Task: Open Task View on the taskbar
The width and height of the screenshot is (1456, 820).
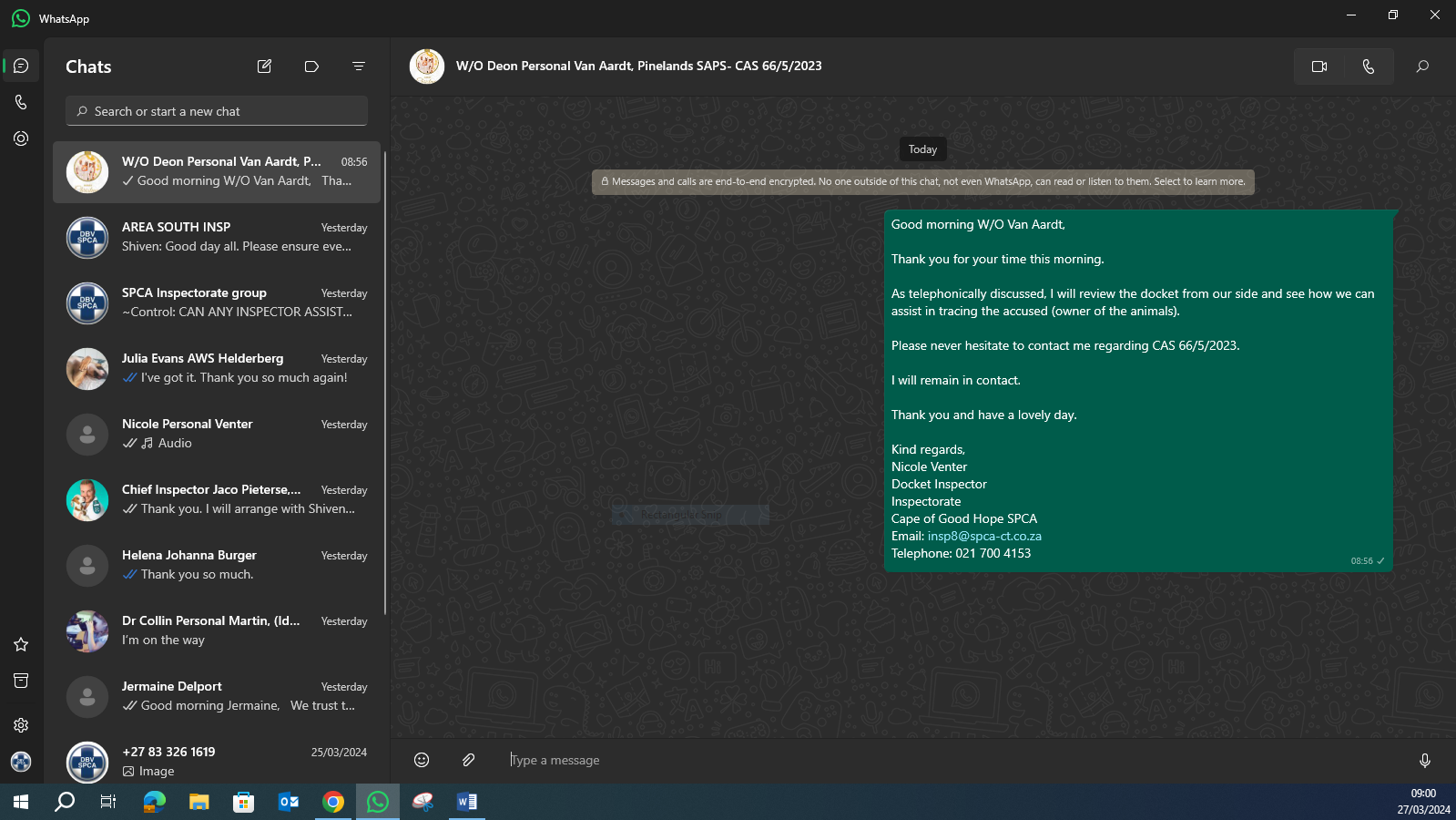Action: click(108, 802)
